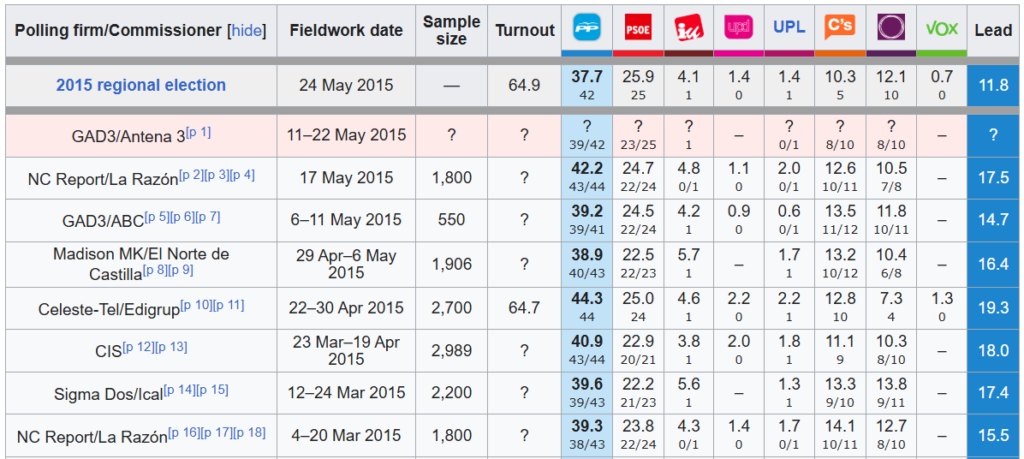The image size is (1024, 459).
Task: Open reference p 15 for Sigma Dos/Ical
Action: click(217, 390)
